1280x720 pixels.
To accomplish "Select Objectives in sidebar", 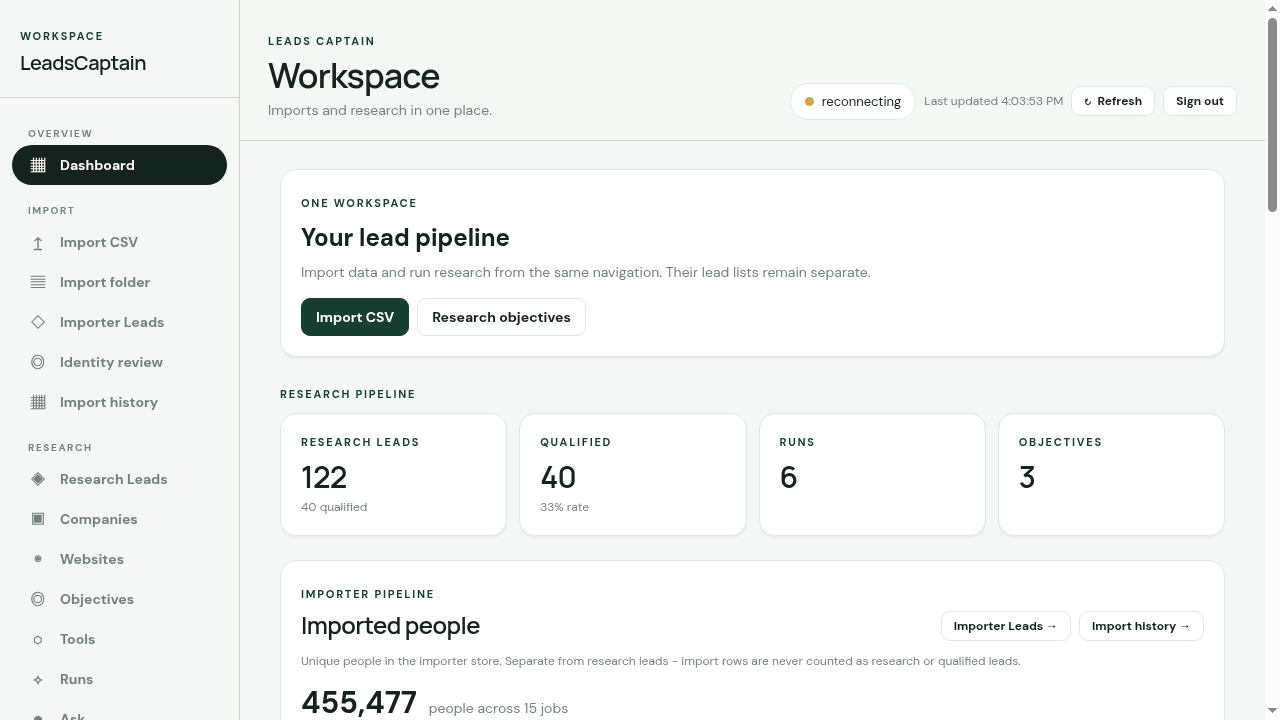I will 119,599.
